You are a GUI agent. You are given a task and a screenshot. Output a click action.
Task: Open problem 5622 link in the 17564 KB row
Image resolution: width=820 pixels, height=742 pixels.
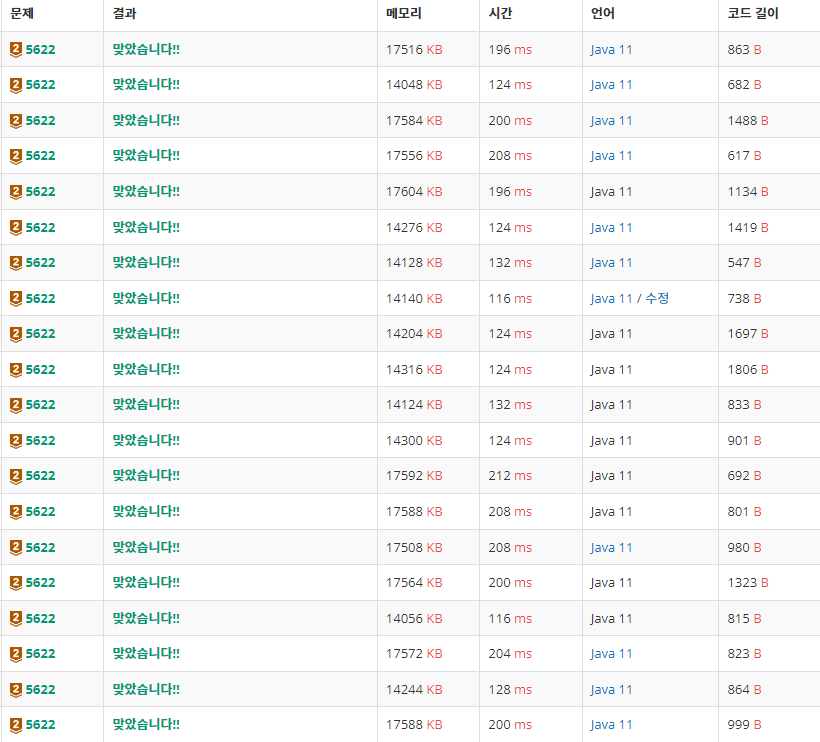coord(40,583)
